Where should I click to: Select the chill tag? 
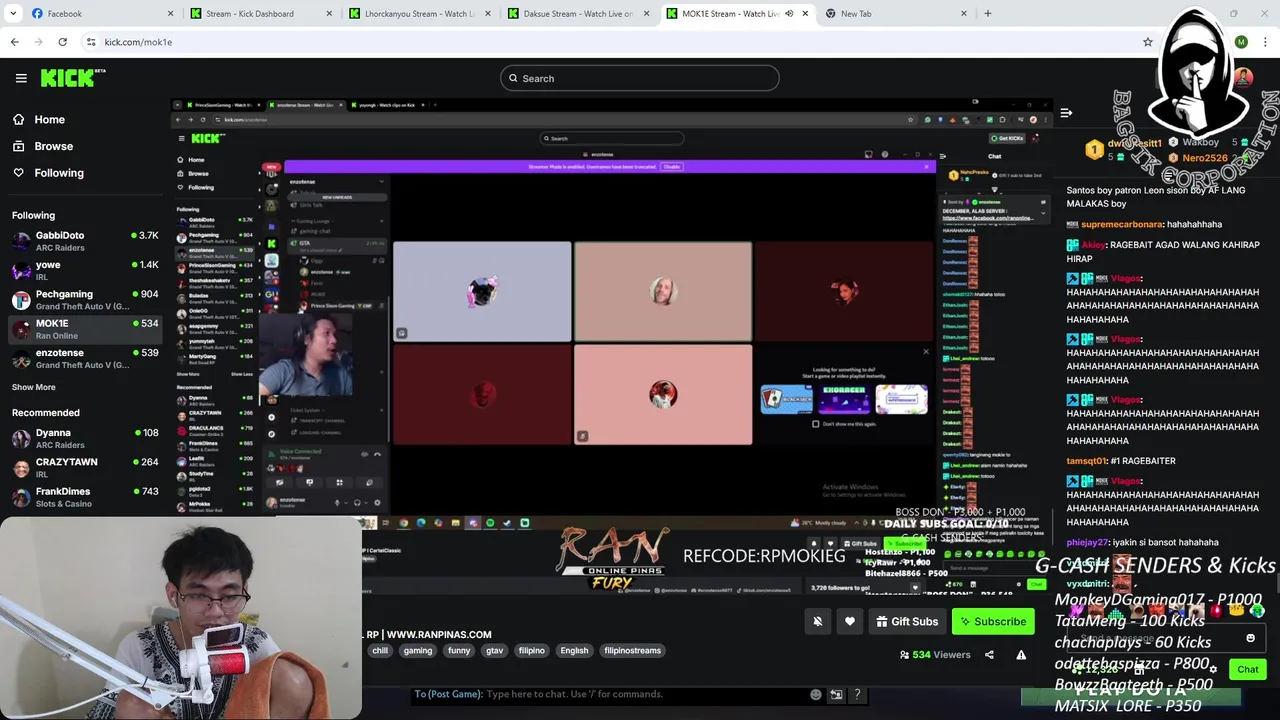click(380, 651)
